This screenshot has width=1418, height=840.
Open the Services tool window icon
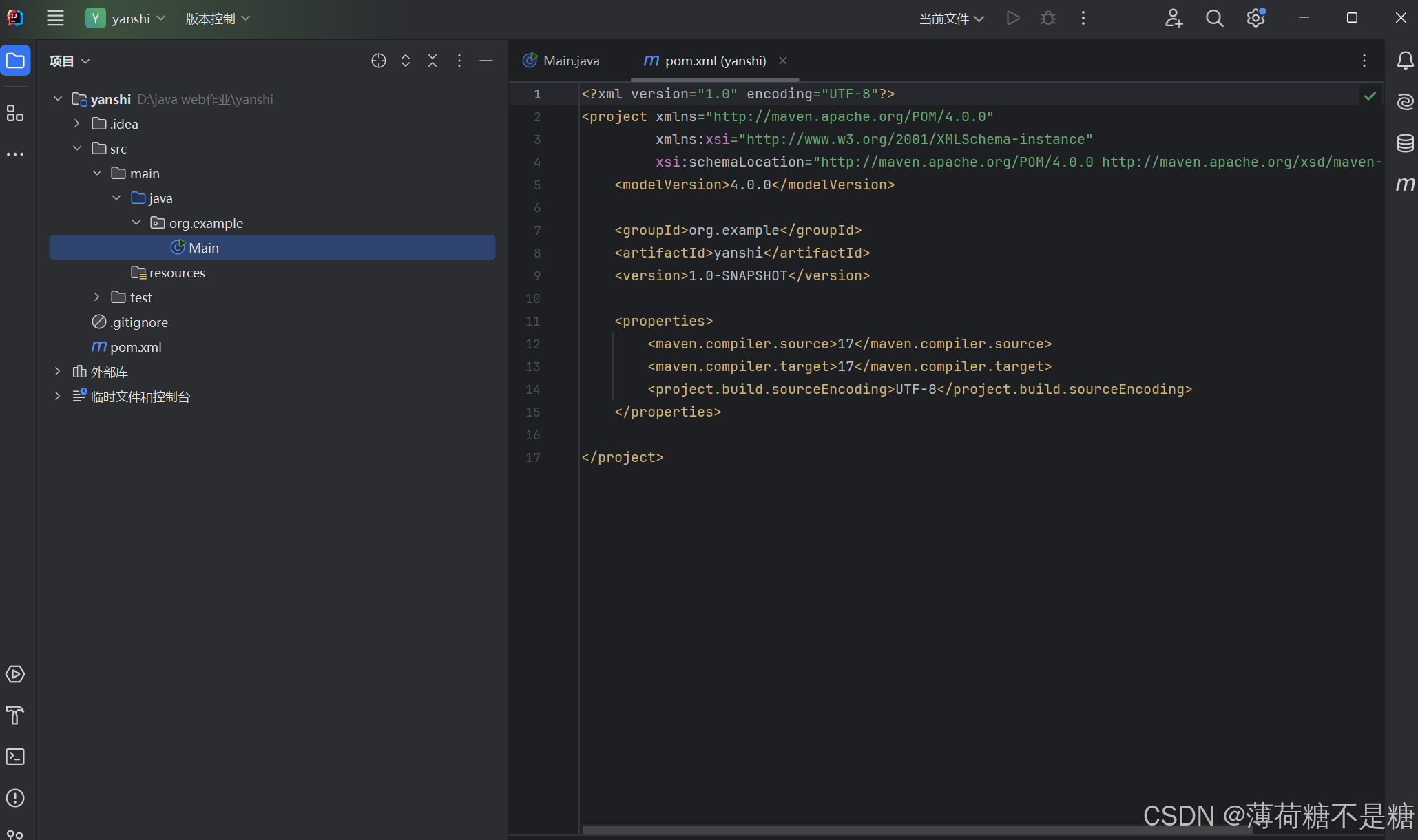[x=15, y=674]
